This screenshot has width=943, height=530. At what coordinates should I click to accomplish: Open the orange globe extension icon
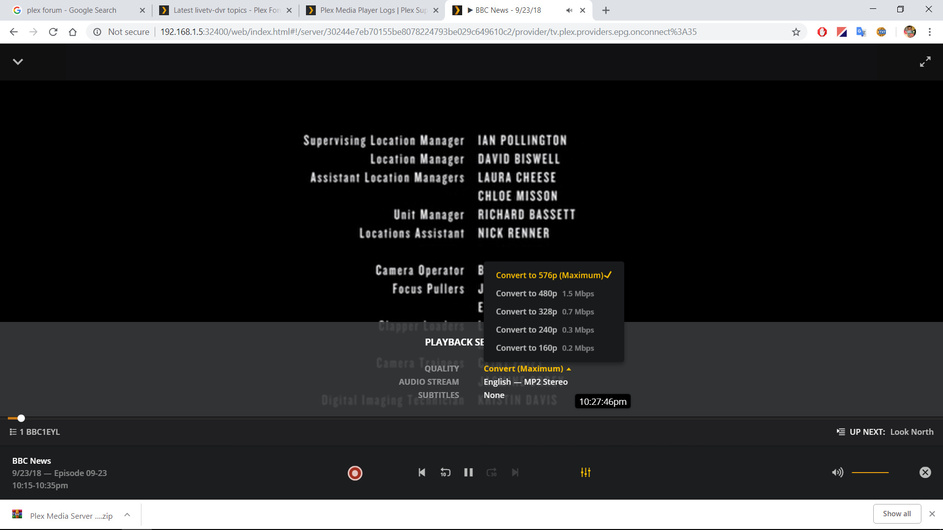pos(881,32)
